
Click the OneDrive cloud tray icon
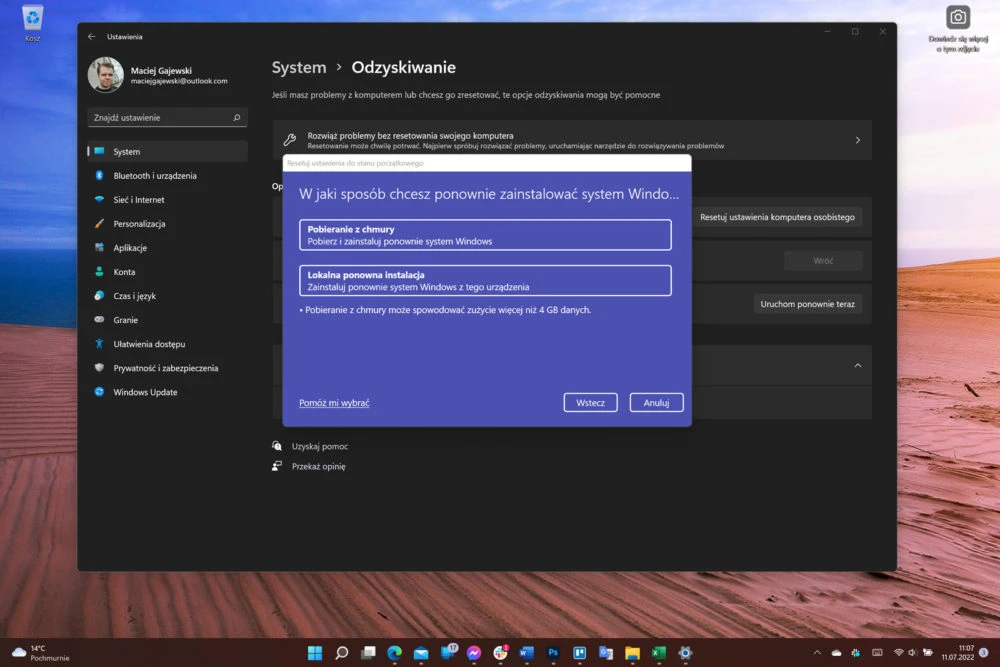tap(837, 653)
